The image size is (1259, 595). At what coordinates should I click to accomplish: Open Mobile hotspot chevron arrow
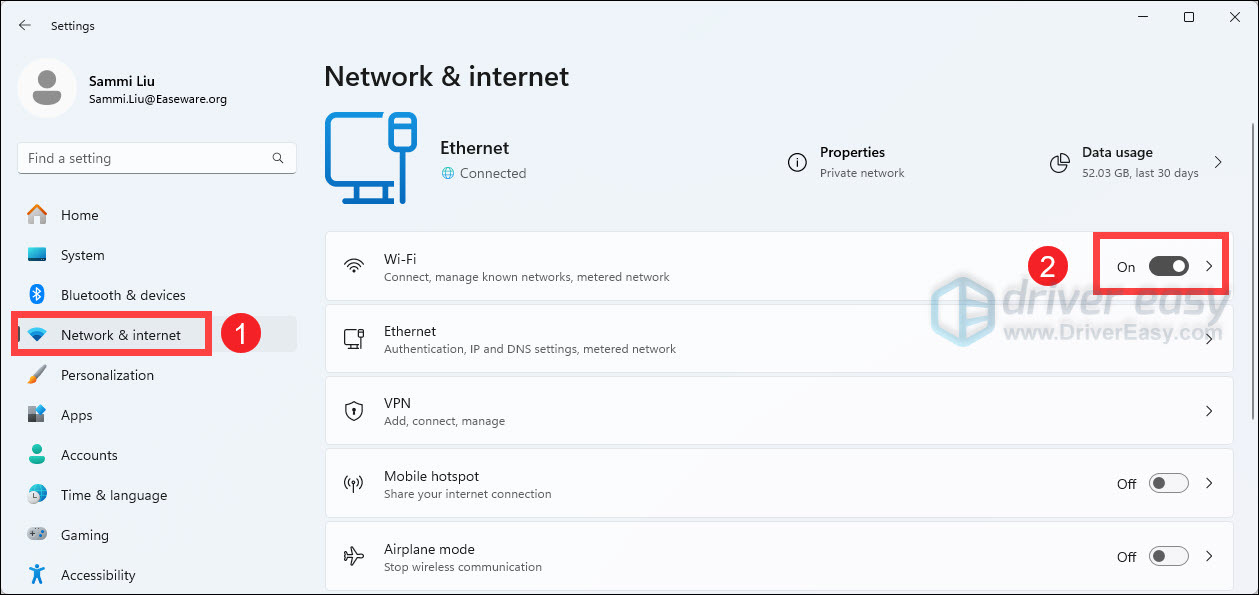[1209, 484]
